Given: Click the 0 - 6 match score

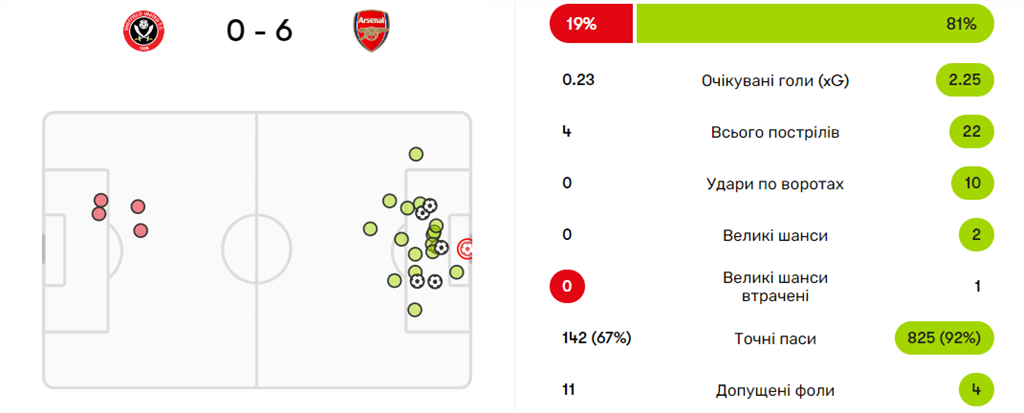Looking at the screenshot, I should coord(259,31).
